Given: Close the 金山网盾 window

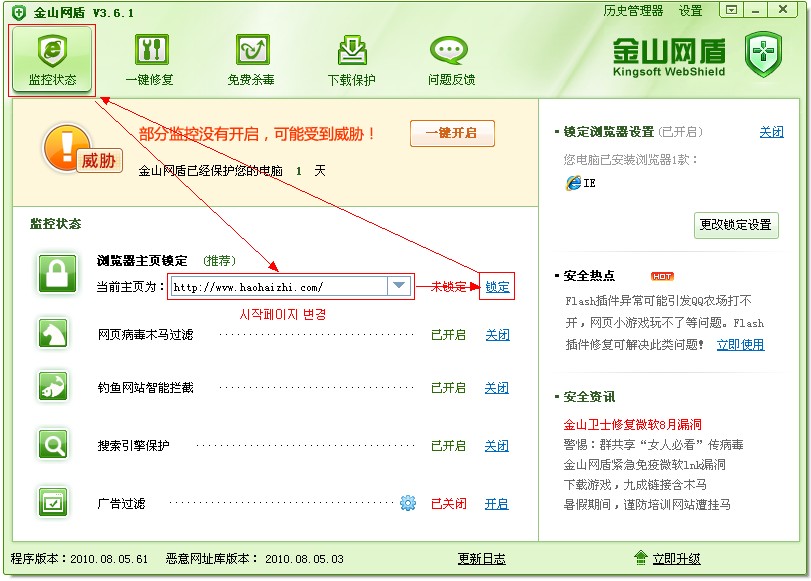Looking at the screenshot, I should (x=784, y=10).
